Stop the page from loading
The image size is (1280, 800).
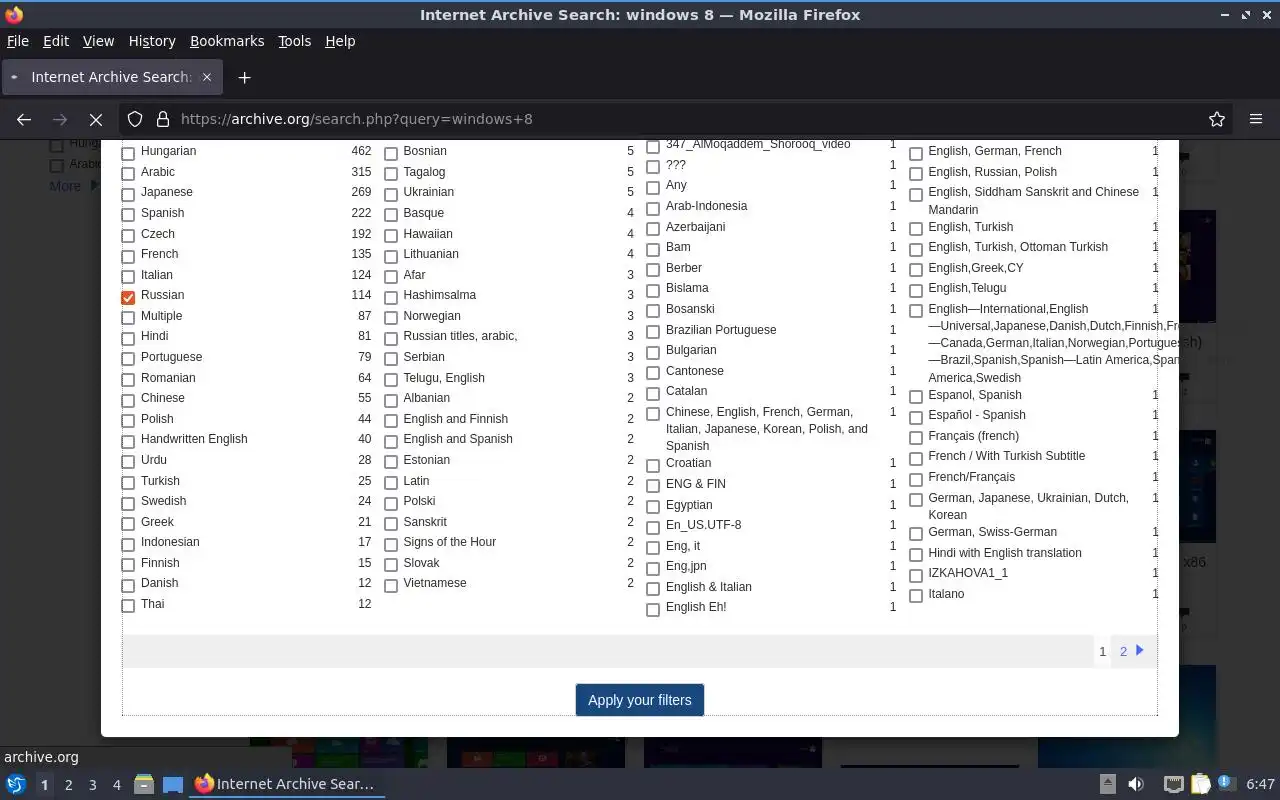tap(96, 119)
